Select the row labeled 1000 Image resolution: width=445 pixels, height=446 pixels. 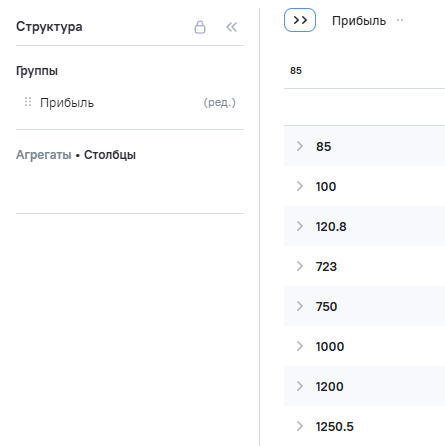click(364, 346)
